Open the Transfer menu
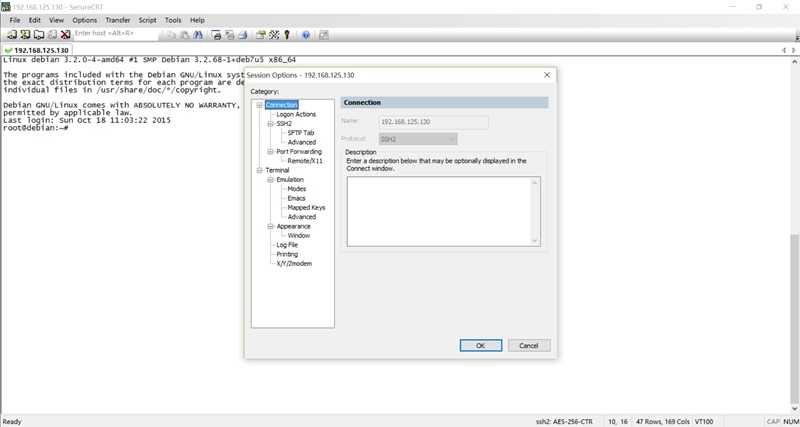800x427 pixels. [x=118, y=20]
